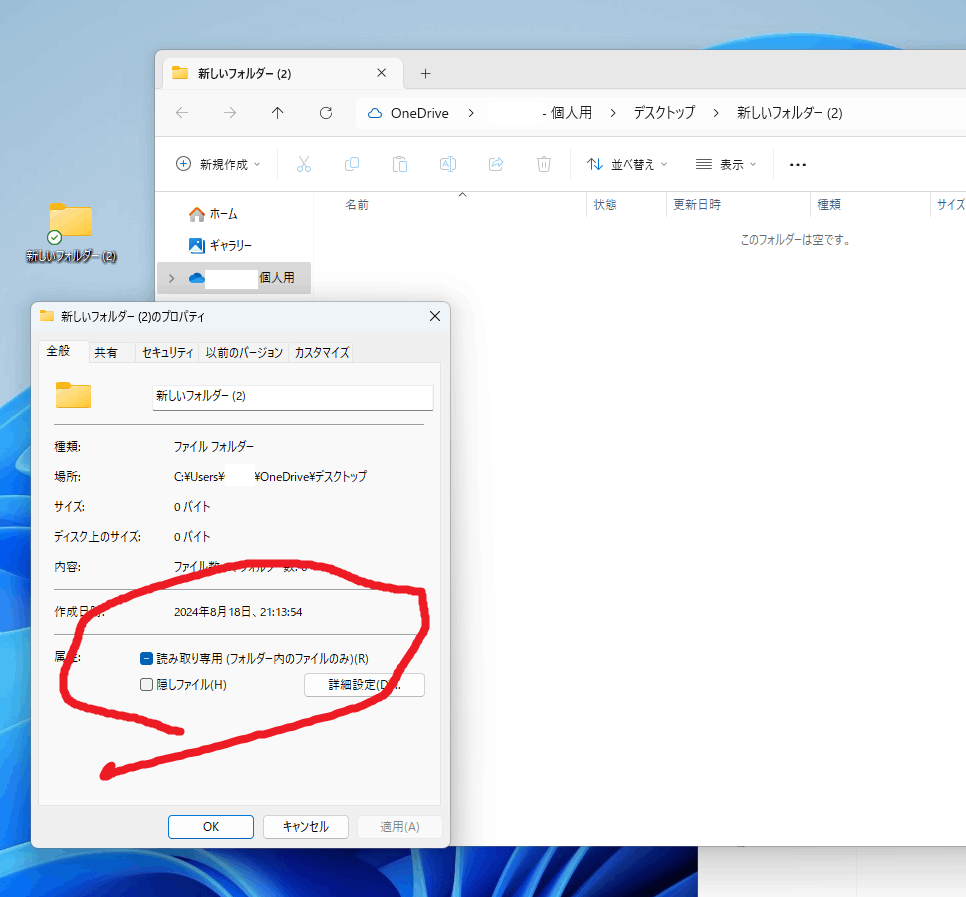Image resolution: width=966 pixels, height=897 pixels.
Task: Click the Share icon in toolbar
Action: [496, 164]
